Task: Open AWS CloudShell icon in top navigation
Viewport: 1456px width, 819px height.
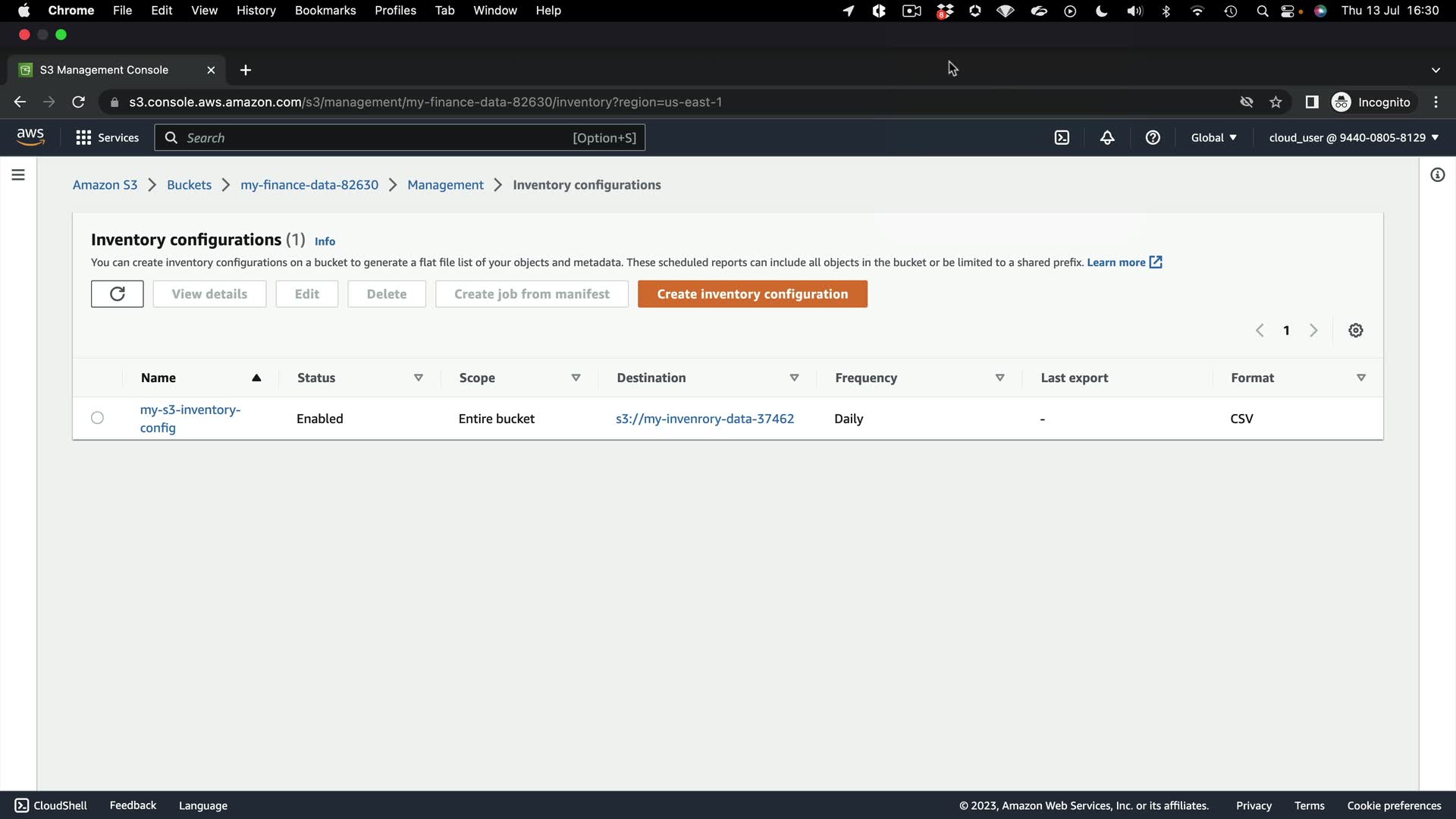Action: [1062, 137]
